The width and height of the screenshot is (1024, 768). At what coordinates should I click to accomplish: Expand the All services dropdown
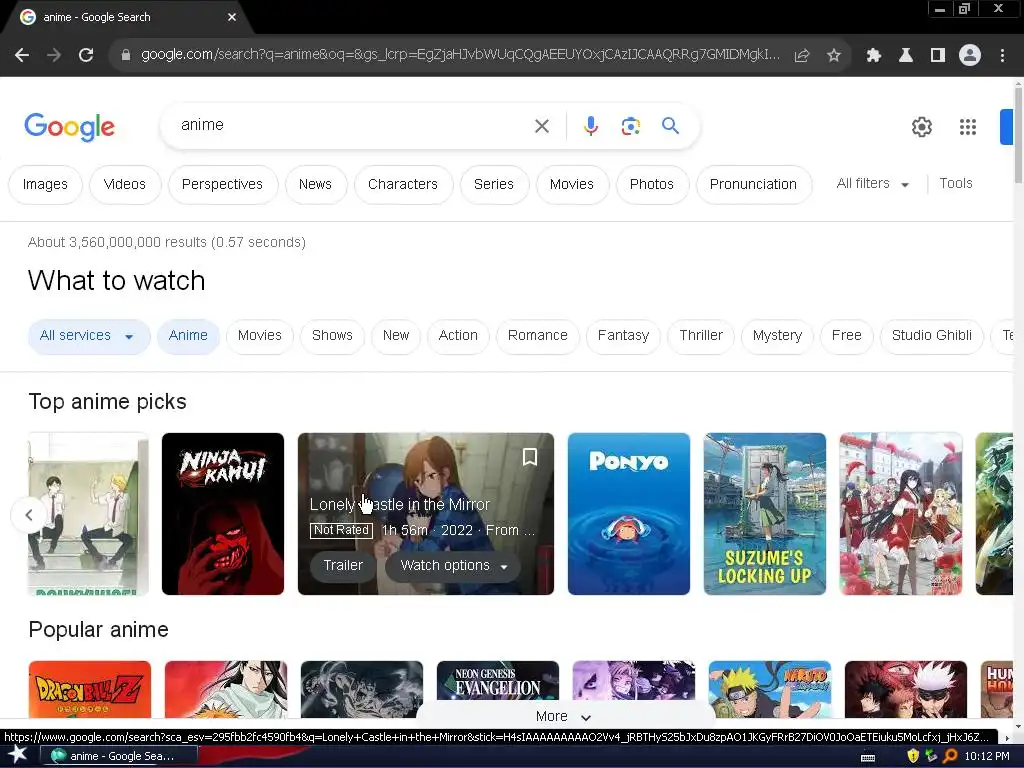pos(89,336)
